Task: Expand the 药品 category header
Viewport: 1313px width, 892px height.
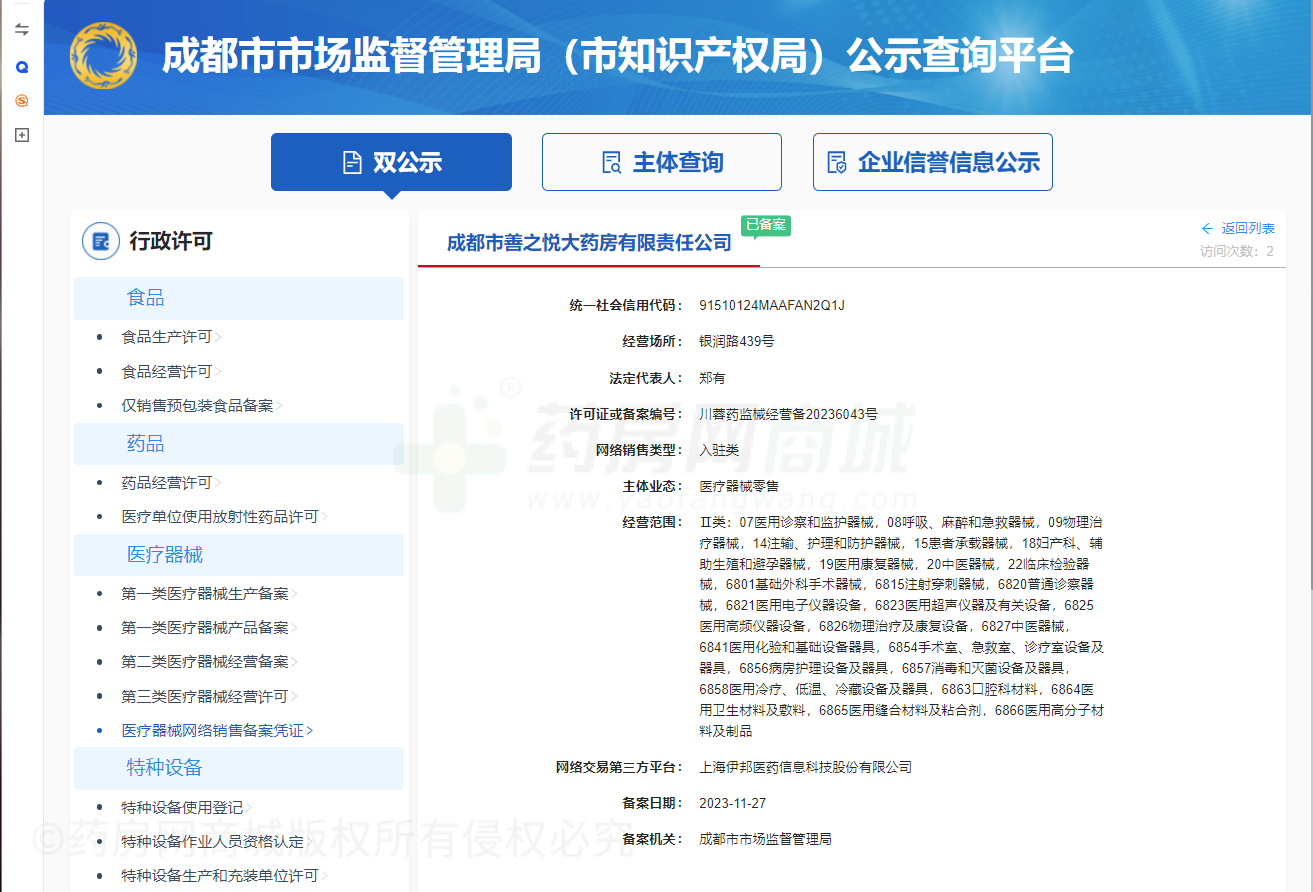Action: 145,444
